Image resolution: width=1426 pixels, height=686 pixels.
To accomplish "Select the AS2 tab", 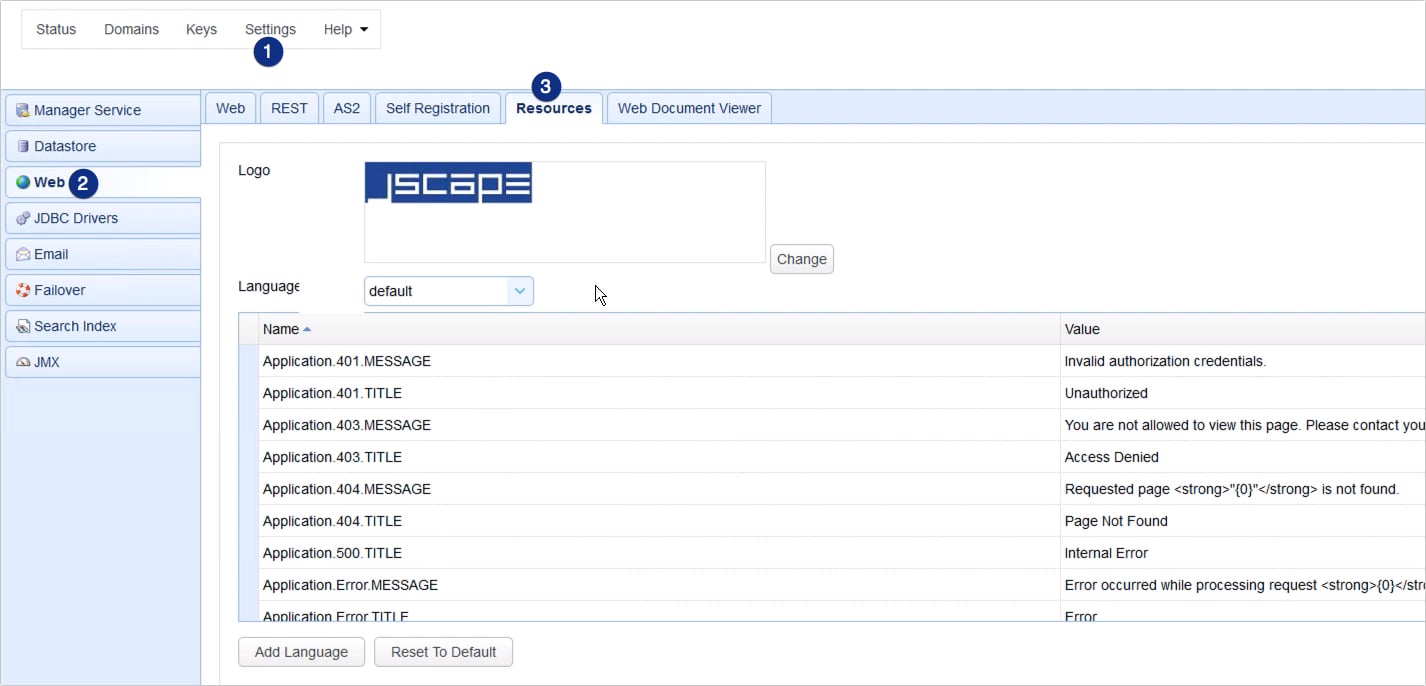I will pos(346,107).
